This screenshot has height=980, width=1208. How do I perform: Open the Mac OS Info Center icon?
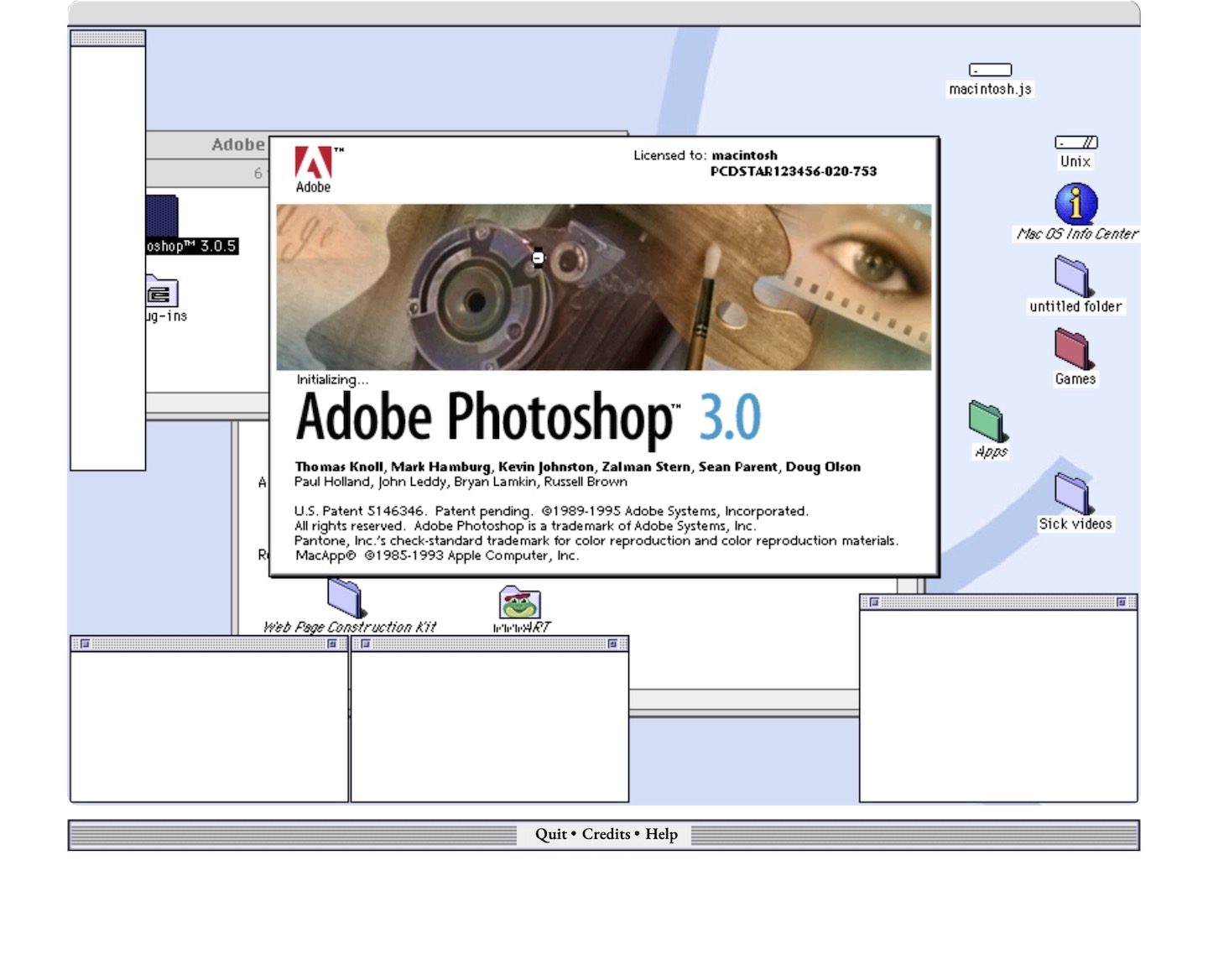1076,204
